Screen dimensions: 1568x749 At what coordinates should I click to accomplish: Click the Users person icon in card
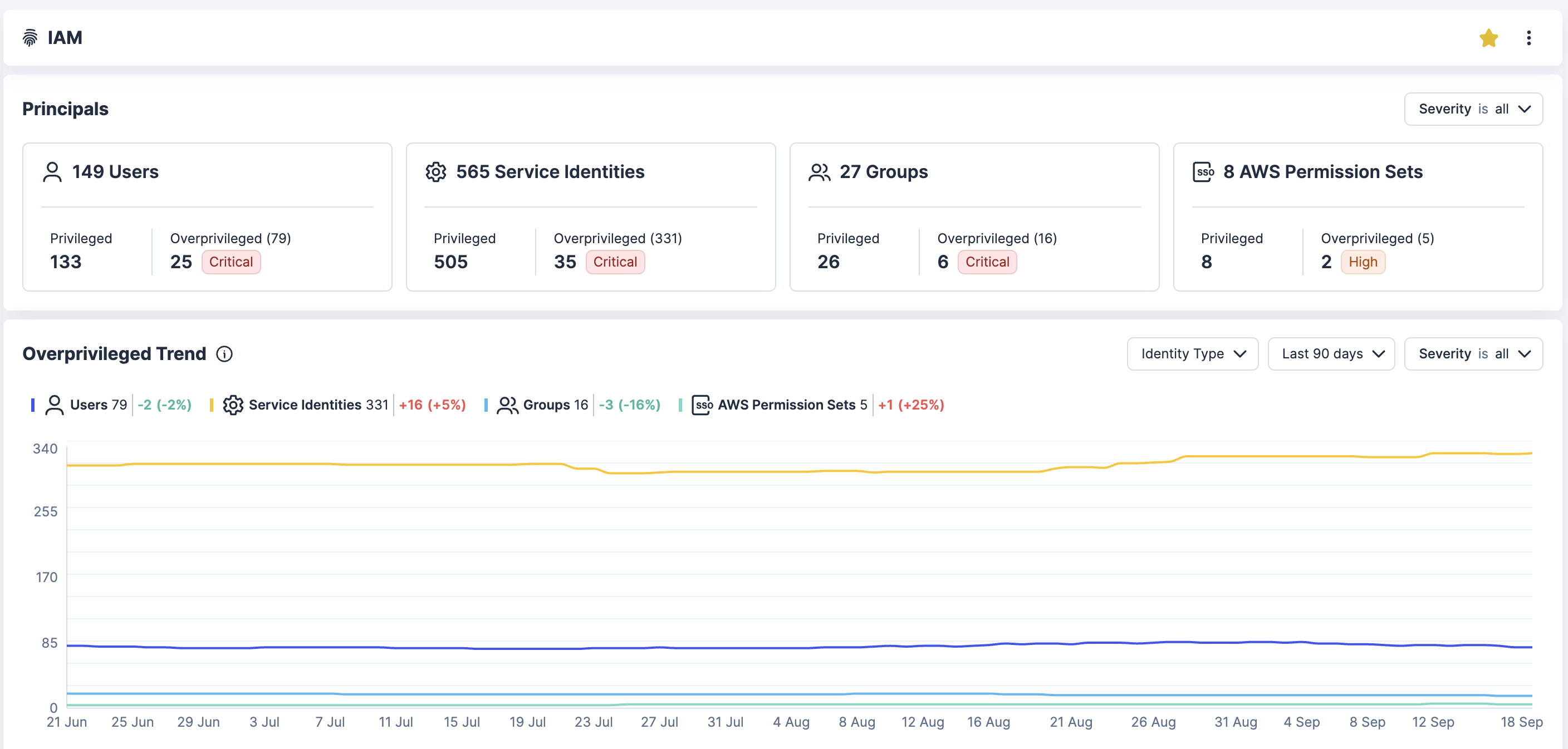tap(52, 172)
